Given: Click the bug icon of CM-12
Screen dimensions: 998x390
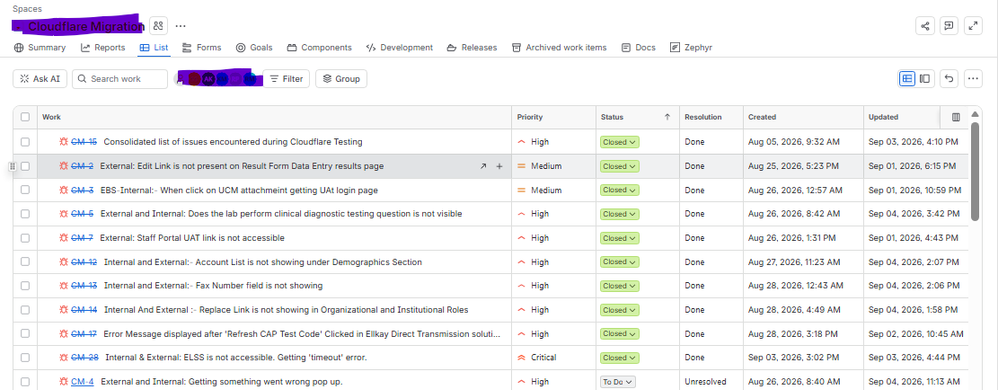Looking at the screenshot, I should coord(64,261).
